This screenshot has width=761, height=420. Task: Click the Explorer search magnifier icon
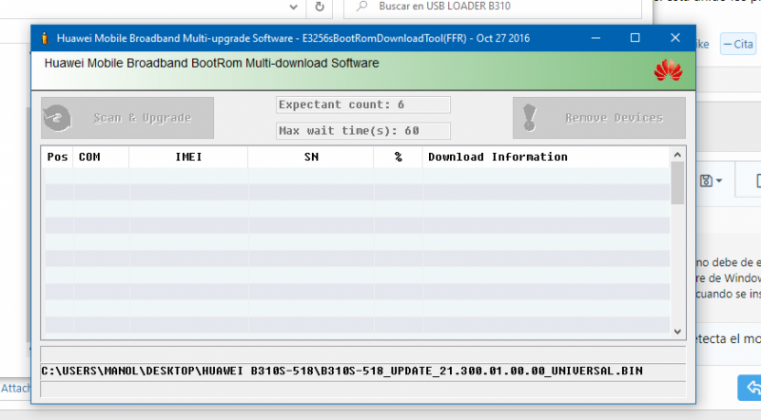coord(362,6)
